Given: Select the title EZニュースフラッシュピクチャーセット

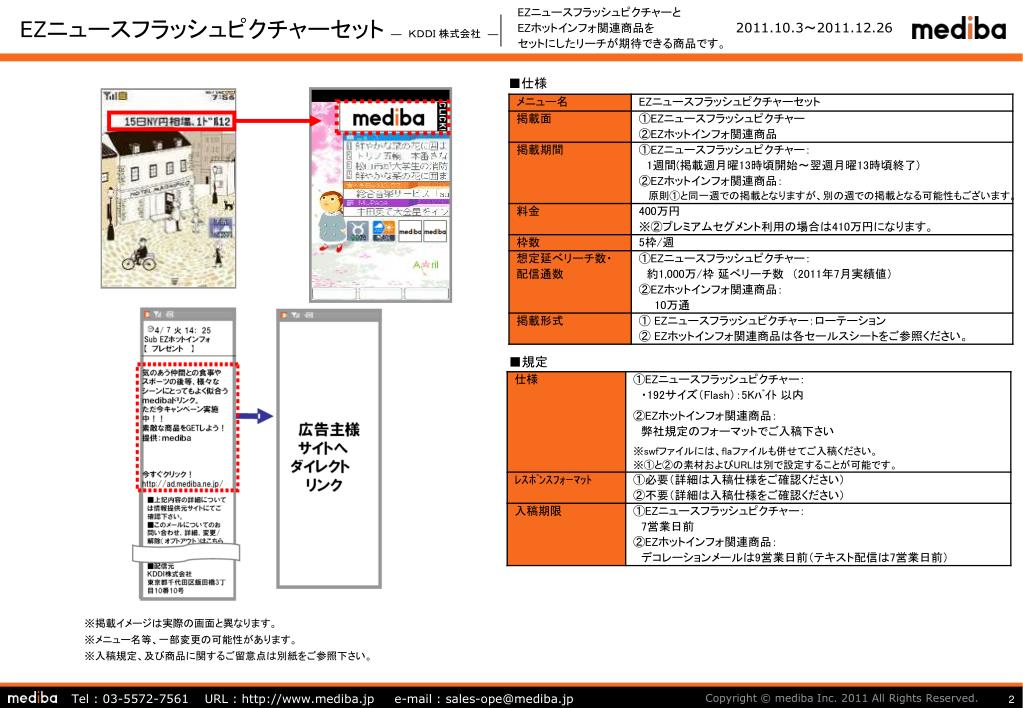Looking at the screenshot, I should (202, 30).
